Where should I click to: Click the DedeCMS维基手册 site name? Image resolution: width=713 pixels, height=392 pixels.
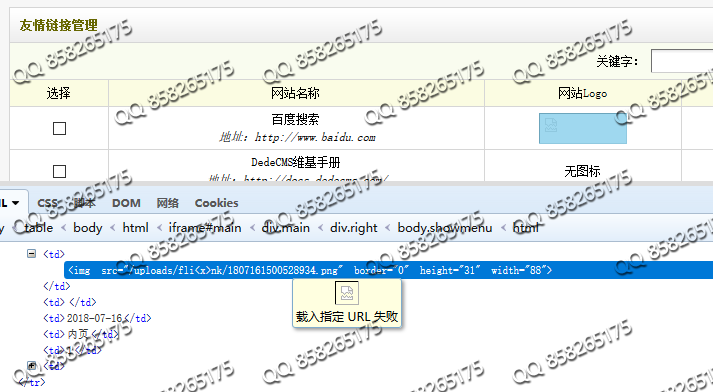click(x=296, y=162)
